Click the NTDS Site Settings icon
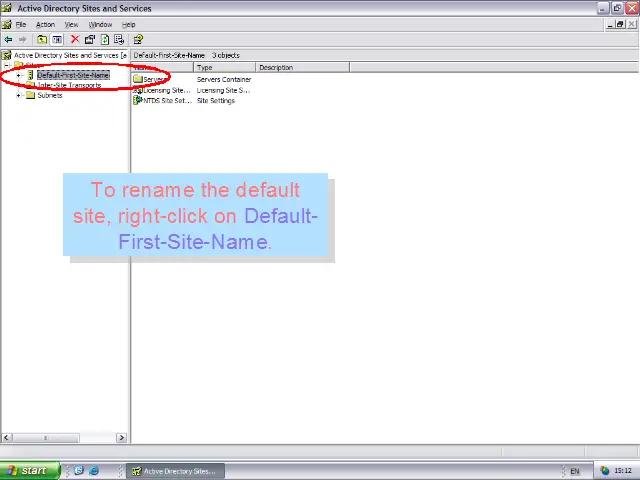The image size is (640, 480). tap(138, 100)
